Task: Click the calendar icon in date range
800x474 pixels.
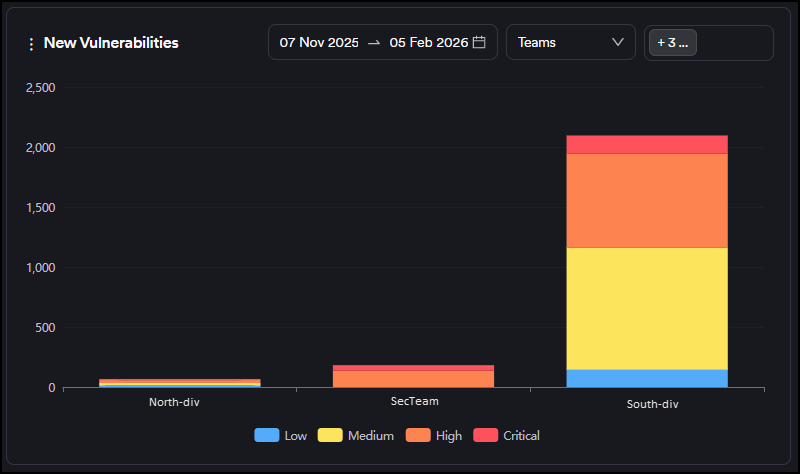Action: [479, 43]
